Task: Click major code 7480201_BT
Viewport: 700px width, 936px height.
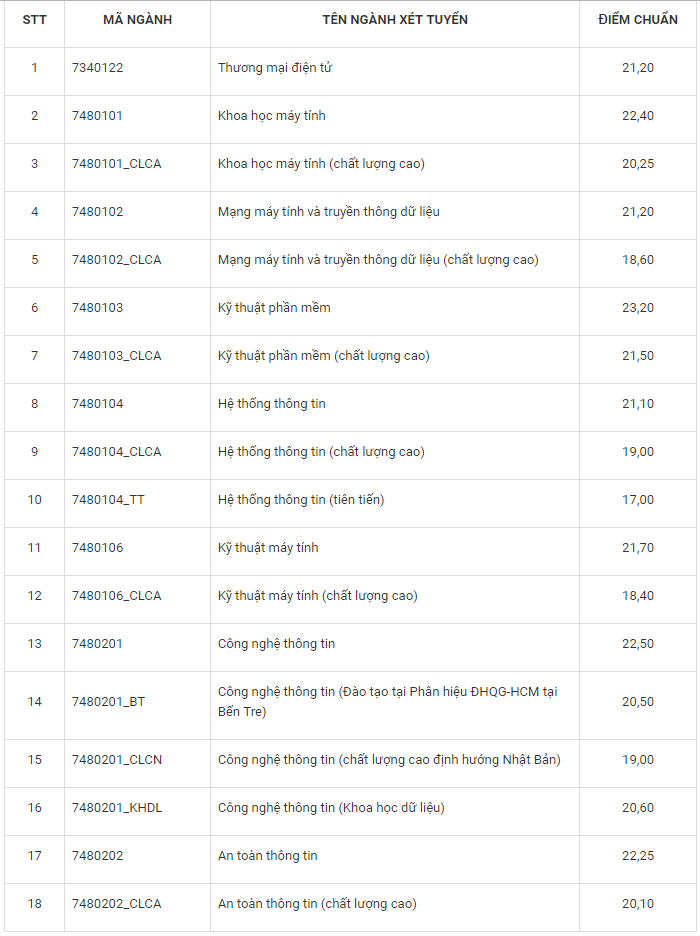Action: tap(108, 702)
